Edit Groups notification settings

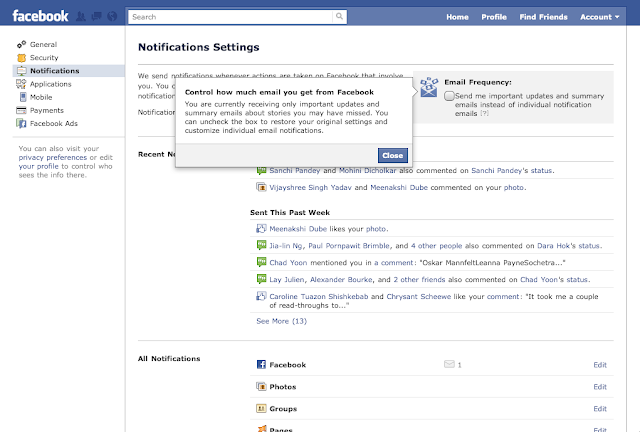(x=600, y=409)
